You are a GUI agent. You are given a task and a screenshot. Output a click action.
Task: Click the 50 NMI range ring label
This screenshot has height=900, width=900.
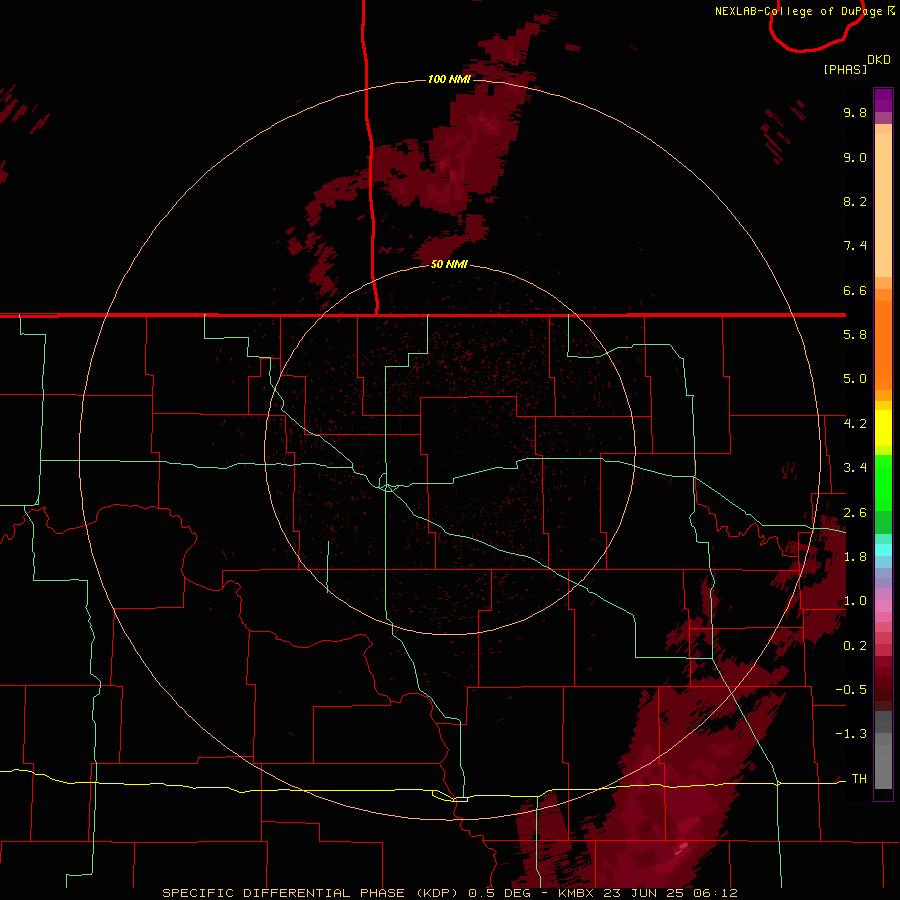coord(449,264)
